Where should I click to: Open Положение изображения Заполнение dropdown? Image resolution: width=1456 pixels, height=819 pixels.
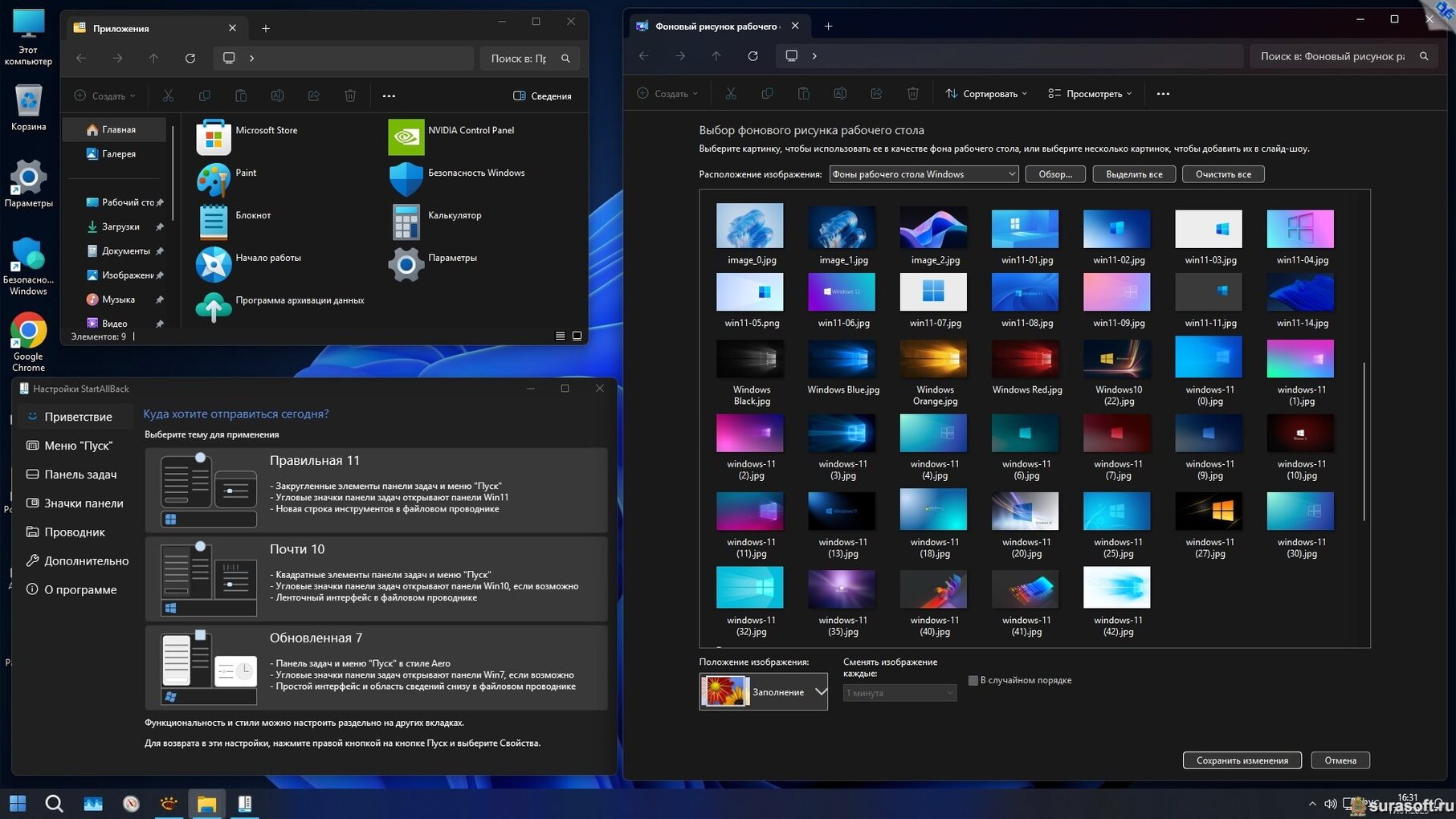coord(763,691)
